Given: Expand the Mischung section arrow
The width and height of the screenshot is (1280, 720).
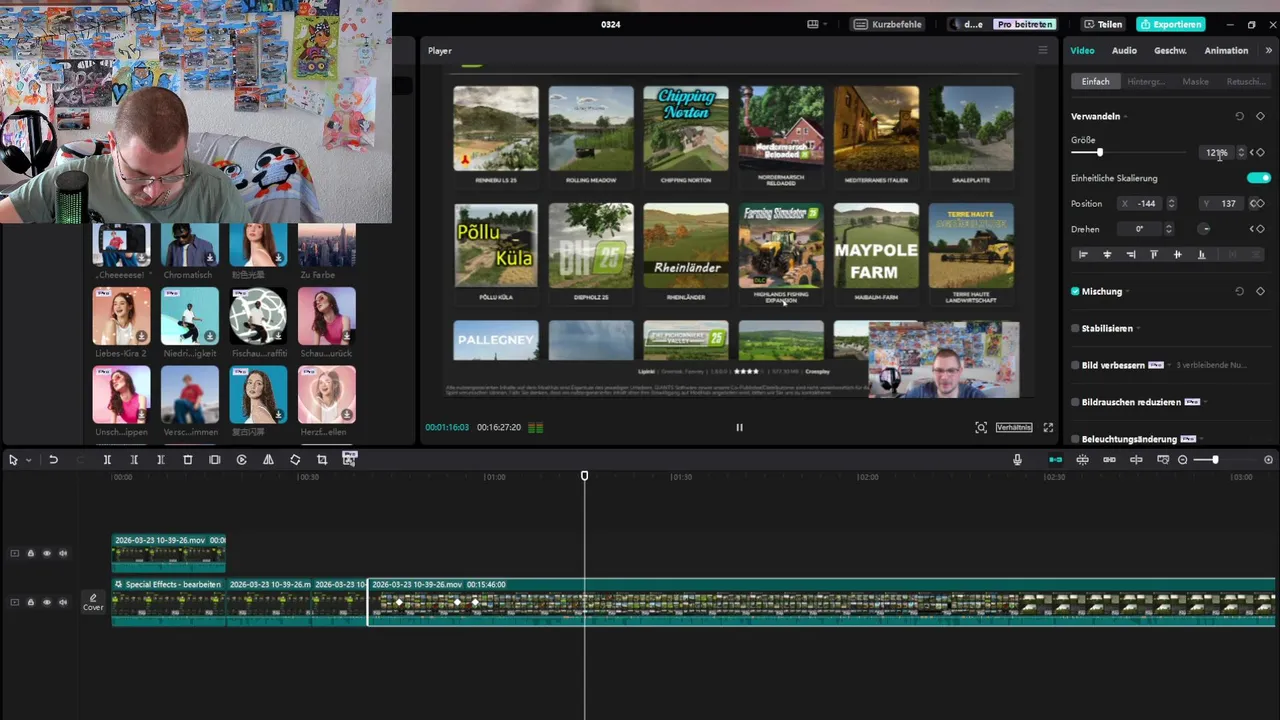Looking at the screenshot, I should click(1128, 292).
